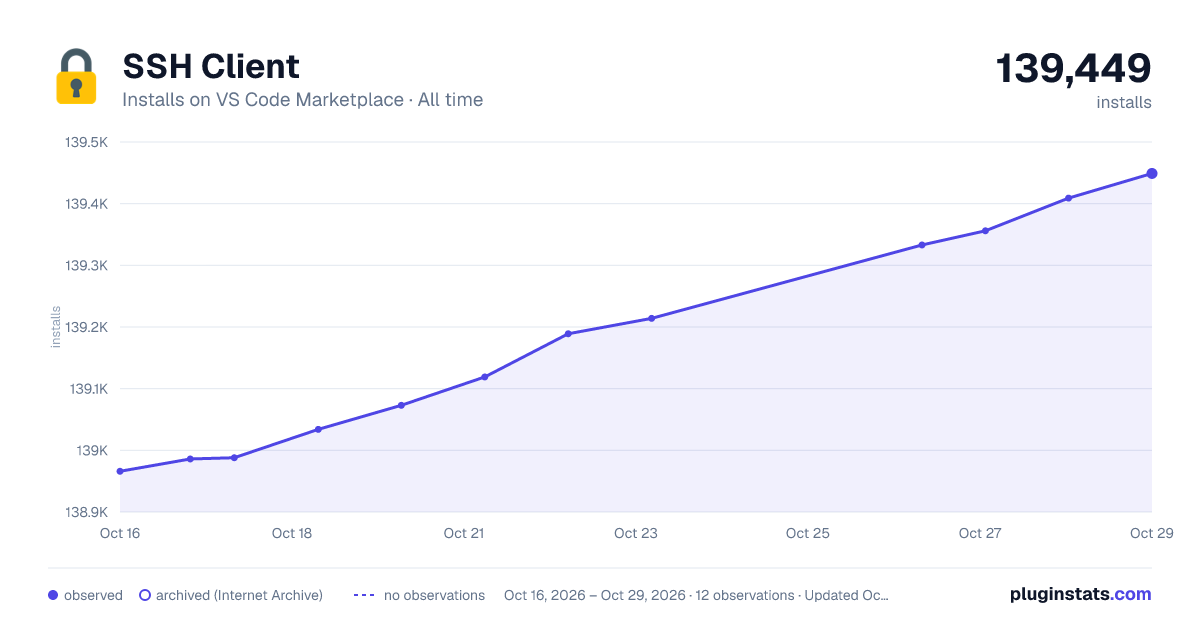Click the yellow padlock SSH Client icon
This screenshot has width=1200, height=630.
point(76,76)
